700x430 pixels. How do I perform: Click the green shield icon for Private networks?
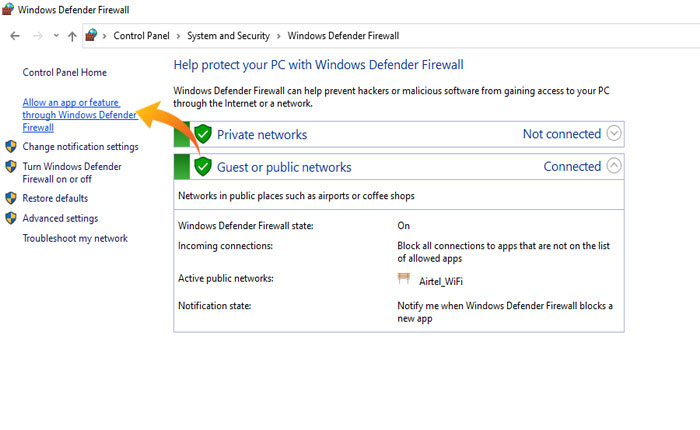203,134
